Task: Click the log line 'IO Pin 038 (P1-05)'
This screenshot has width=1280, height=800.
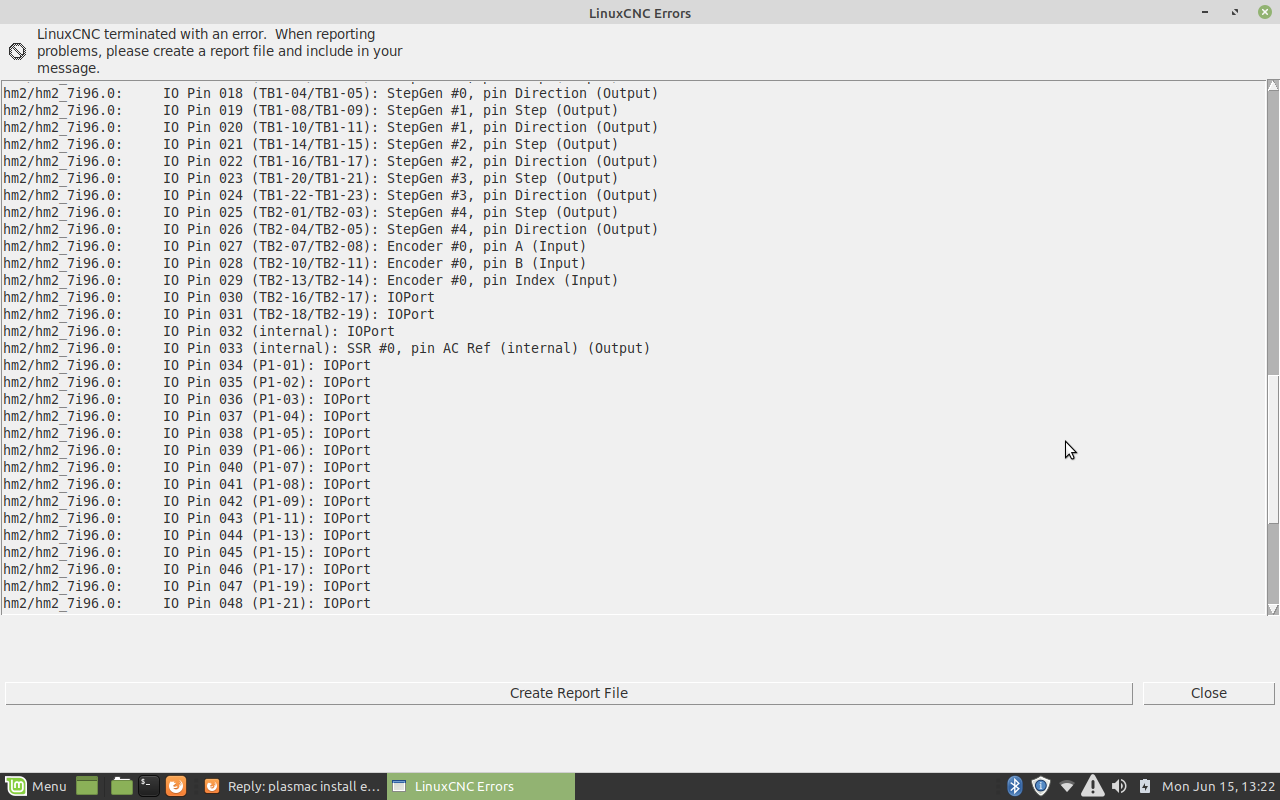Action: point(187,433)
